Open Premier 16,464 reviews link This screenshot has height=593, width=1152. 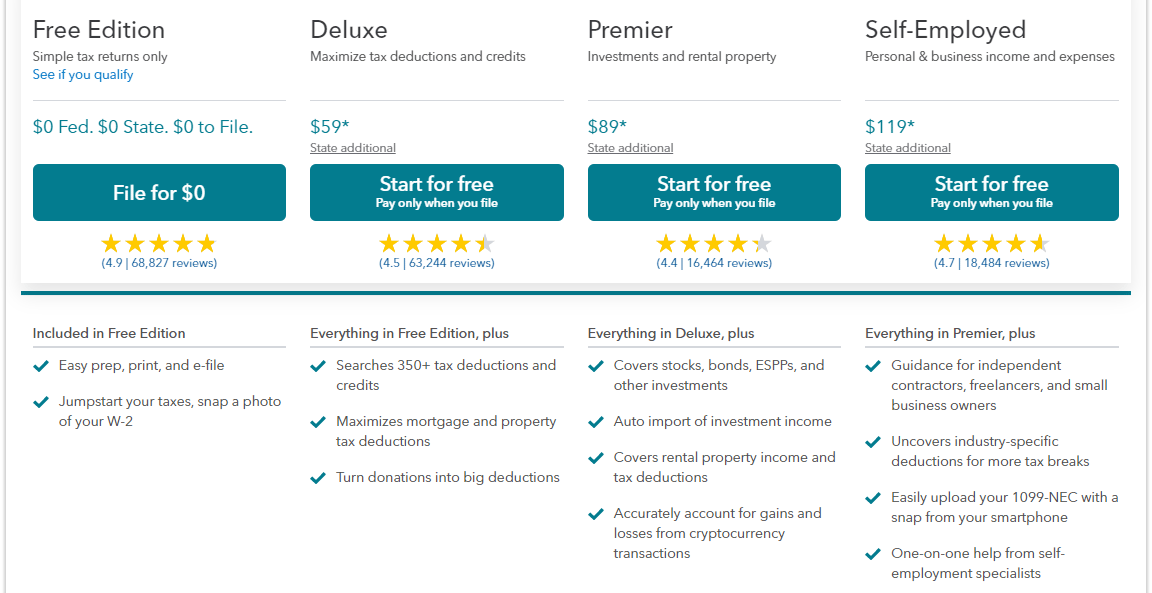pos(714,263)
